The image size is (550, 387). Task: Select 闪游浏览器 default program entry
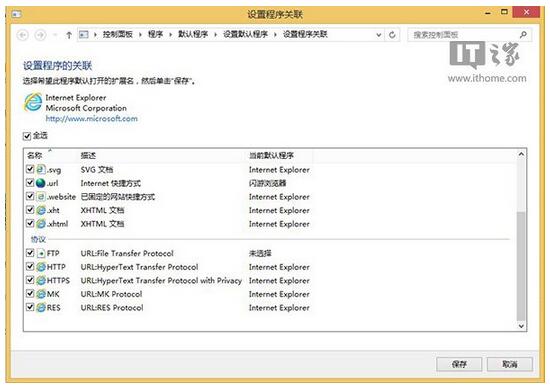pos(268,183)
